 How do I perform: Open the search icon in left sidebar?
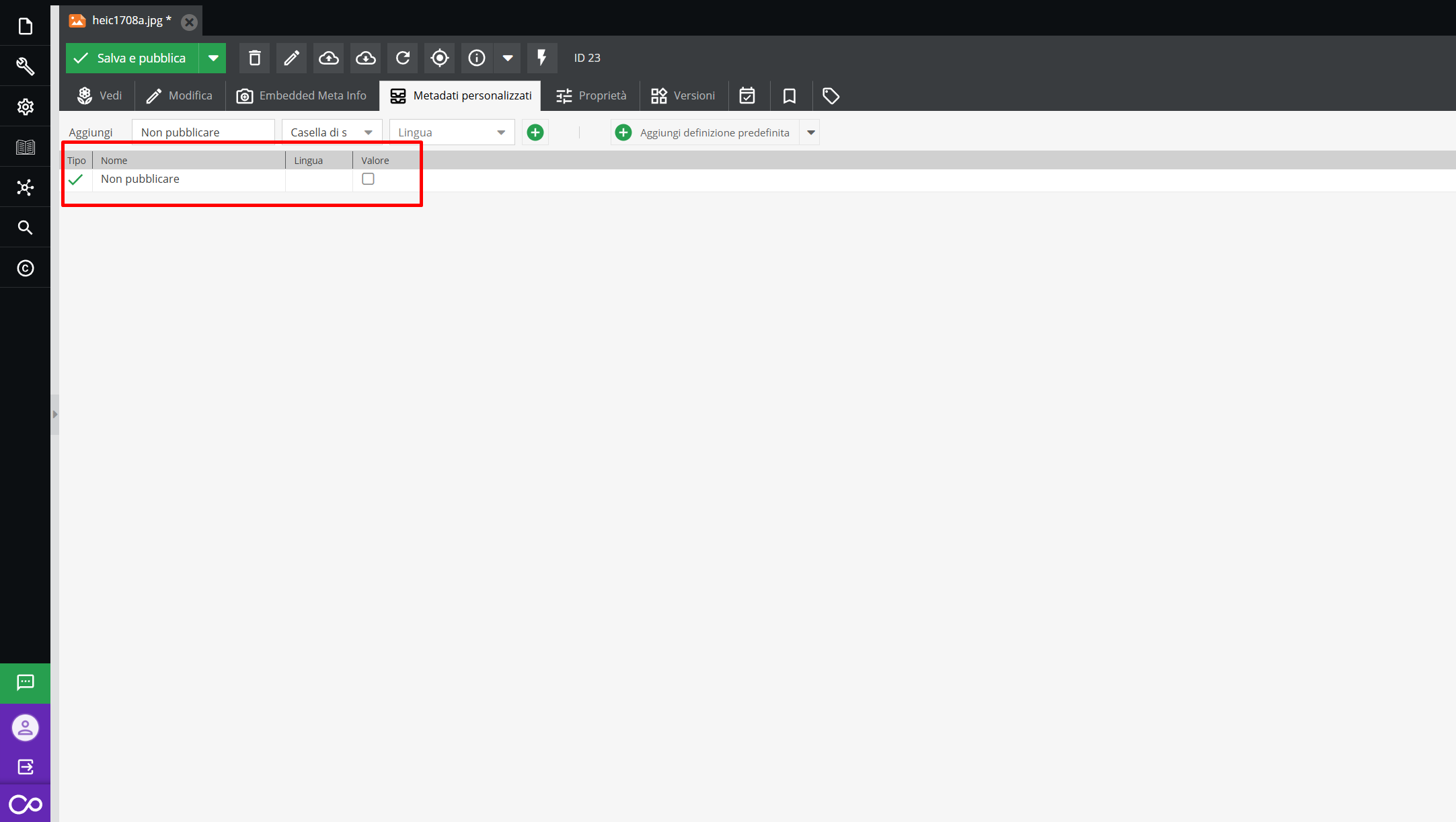25,228
